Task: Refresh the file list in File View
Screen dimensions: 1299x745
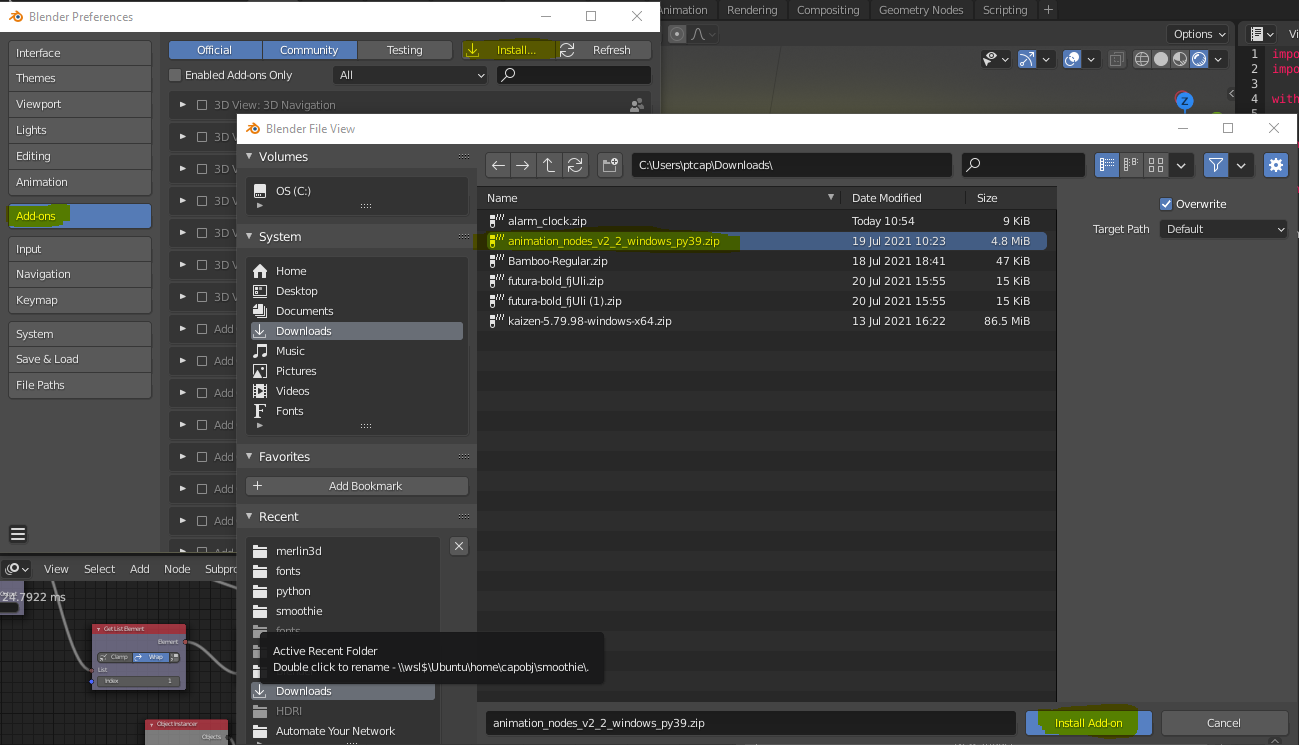Action: pyautogui.click(x=575, y=165)
